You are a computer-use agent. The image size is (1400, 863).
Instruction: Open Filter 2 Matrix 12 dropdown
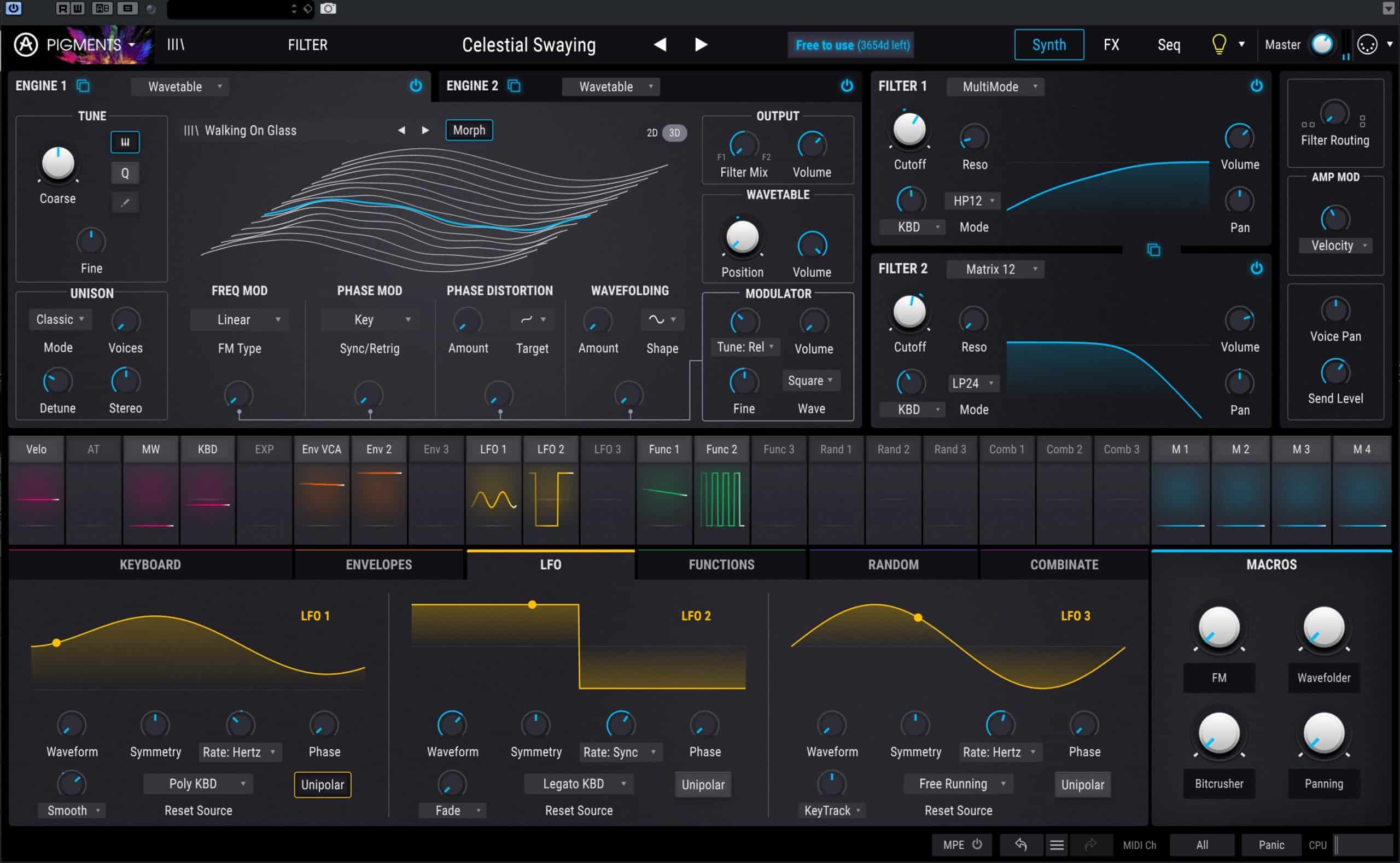pos(995,270)
